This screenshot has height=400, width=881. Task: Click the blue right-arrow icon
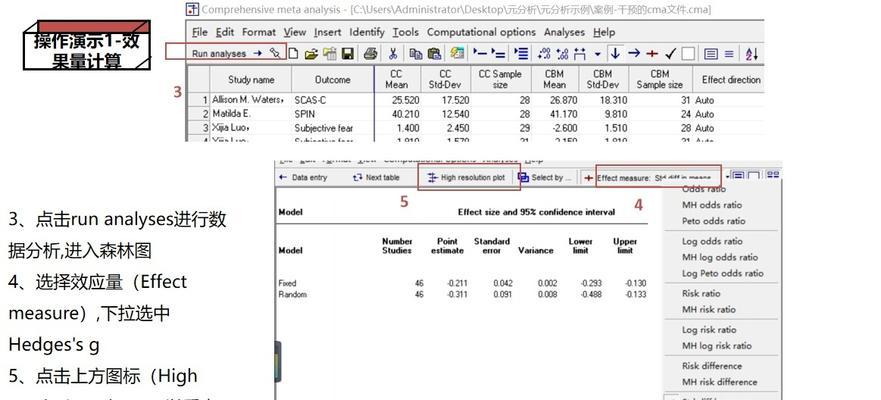[634, 53]
